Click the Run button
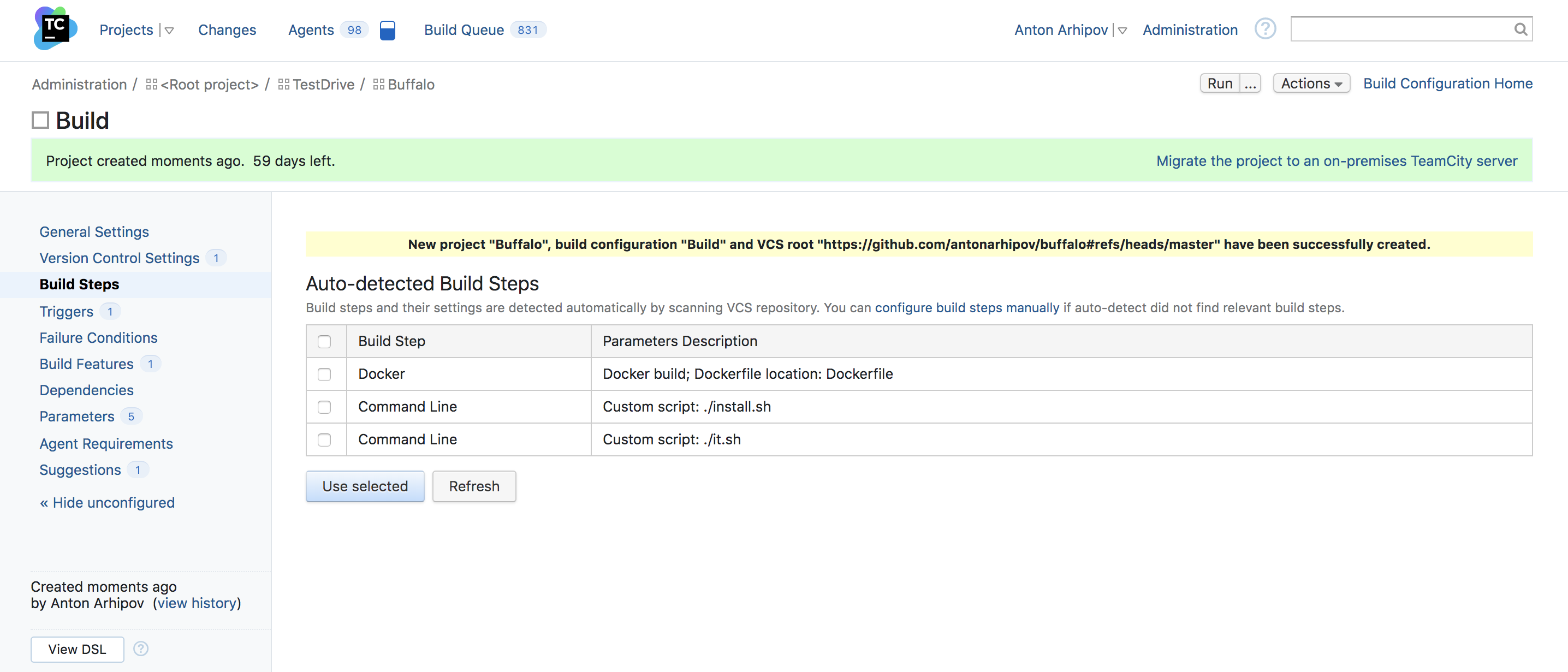Image resolution: width=1568 pixels, height=672 pixels. [1220, 84]
